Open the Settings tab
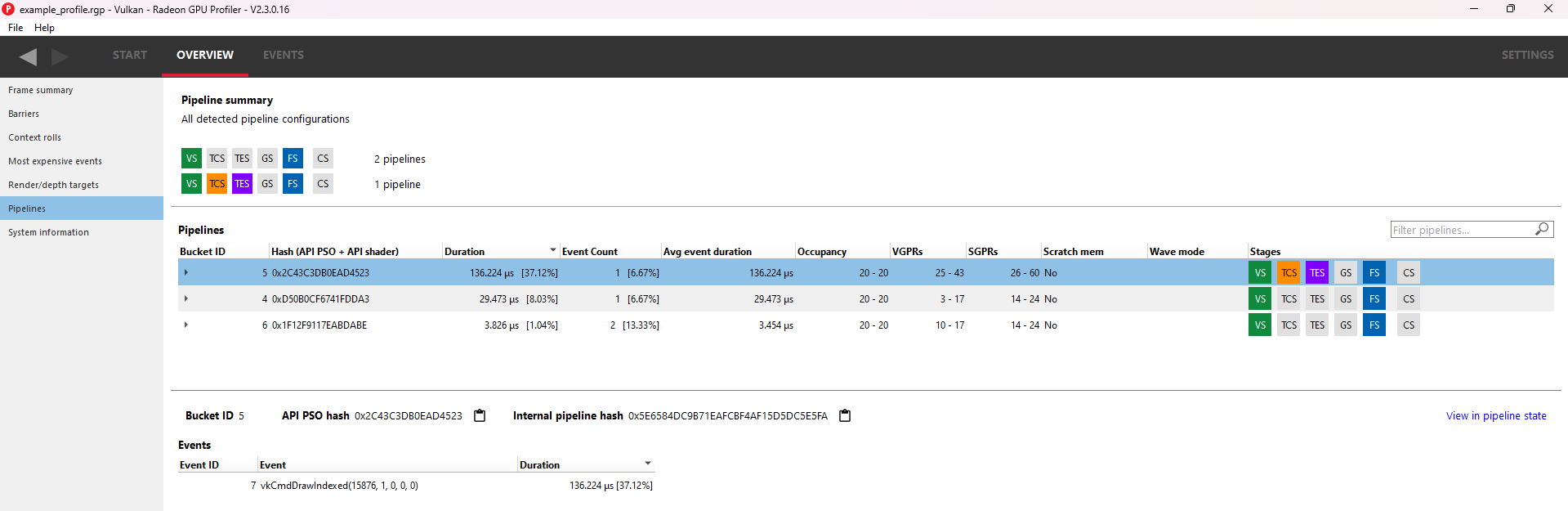Viewport: 1568px width, 511px height. [x=1527, y=55]
